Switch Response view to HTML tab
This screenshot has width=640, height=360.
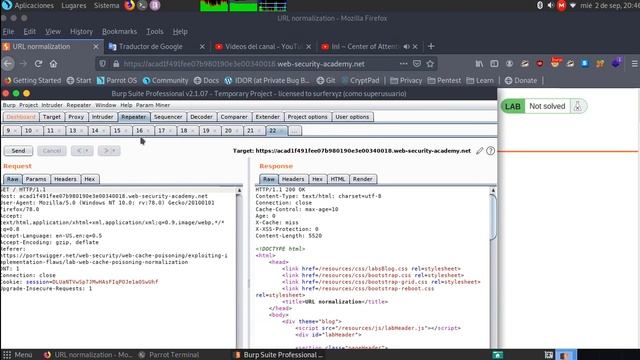[x=338, y=179]
